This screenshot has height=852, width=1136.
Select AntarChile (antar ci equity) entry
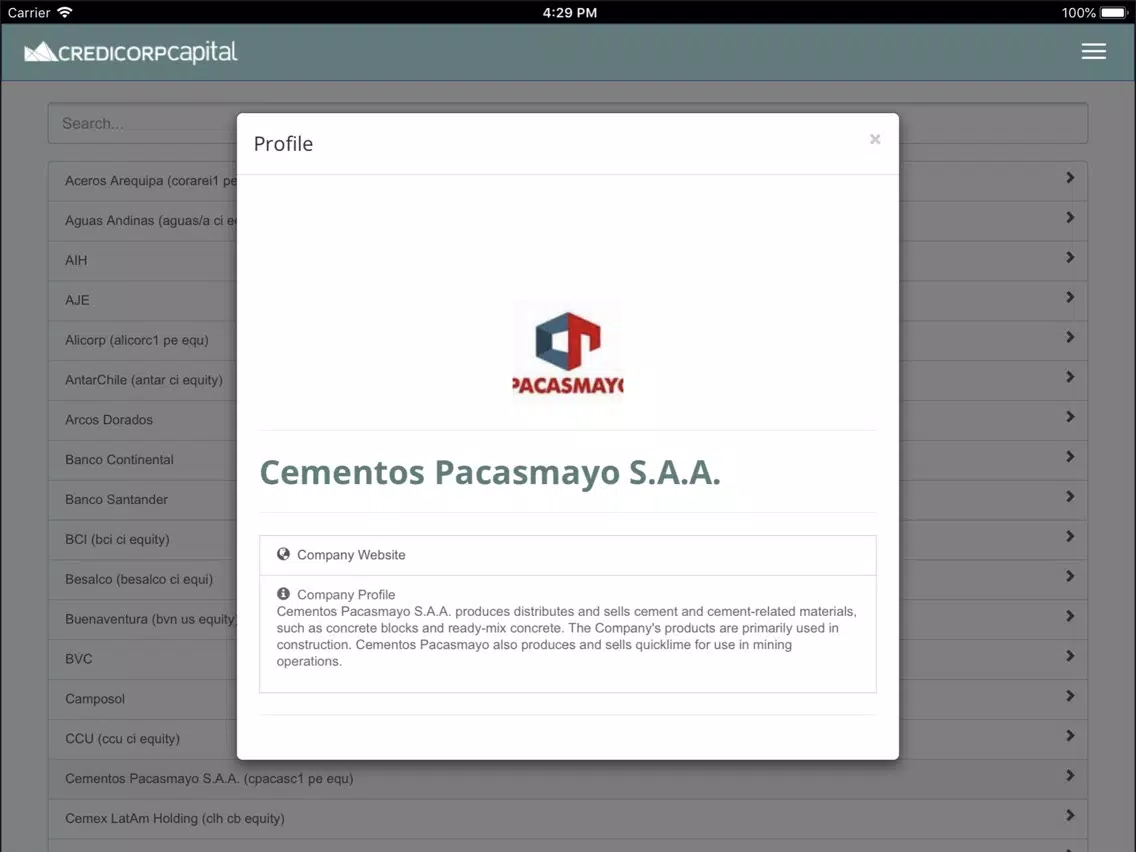143,380
